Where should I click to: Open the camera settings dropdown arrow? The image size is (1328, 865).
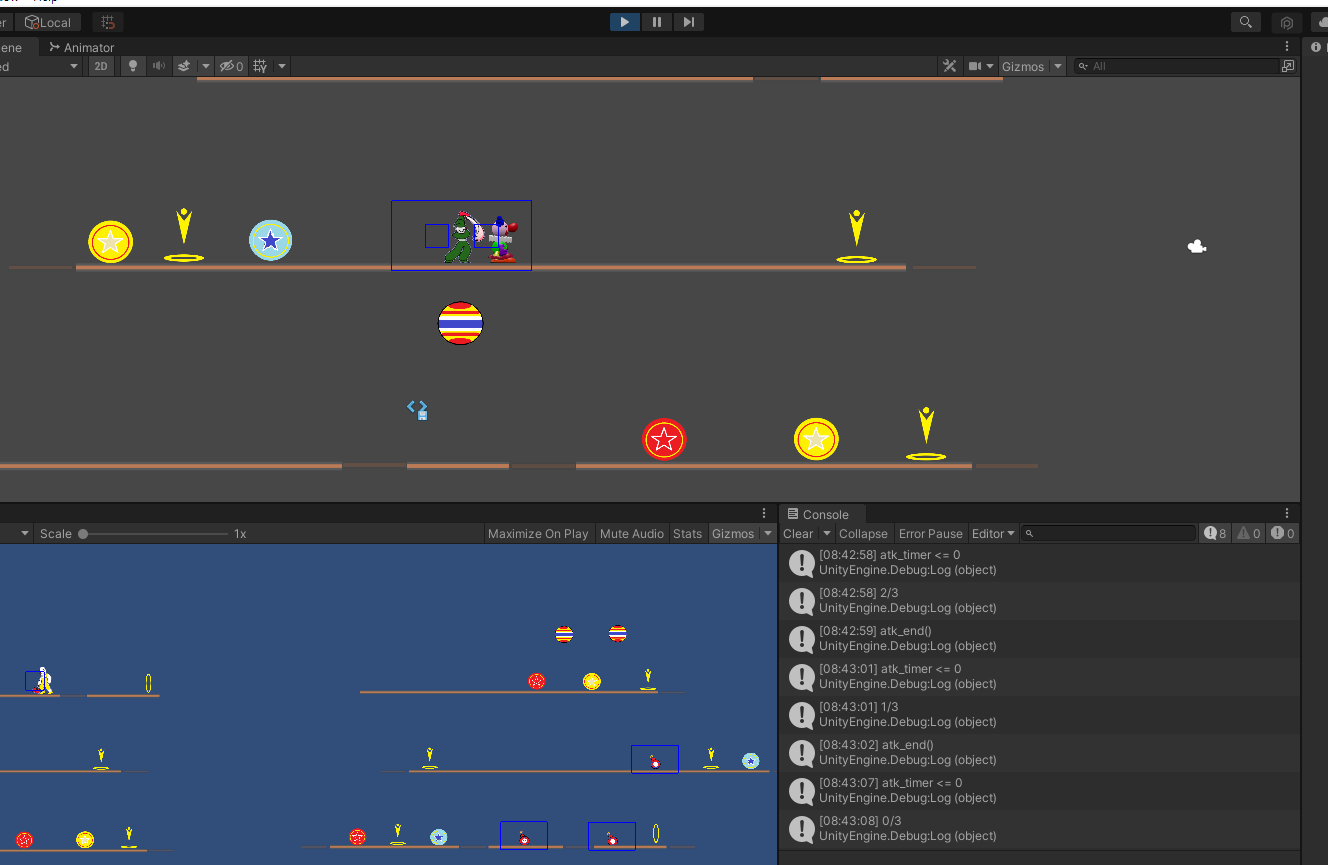coord(990,66)
